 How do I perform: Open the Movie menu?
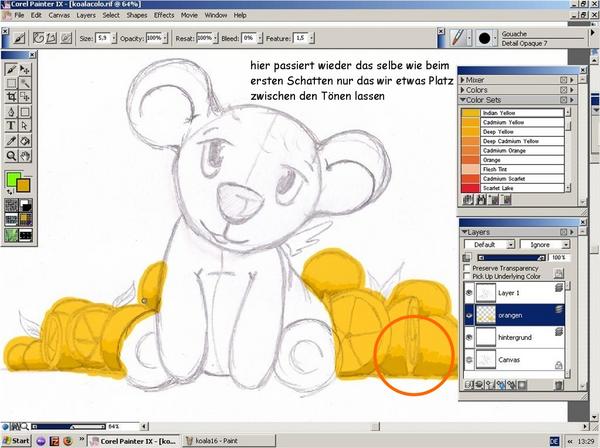[189, 15]
